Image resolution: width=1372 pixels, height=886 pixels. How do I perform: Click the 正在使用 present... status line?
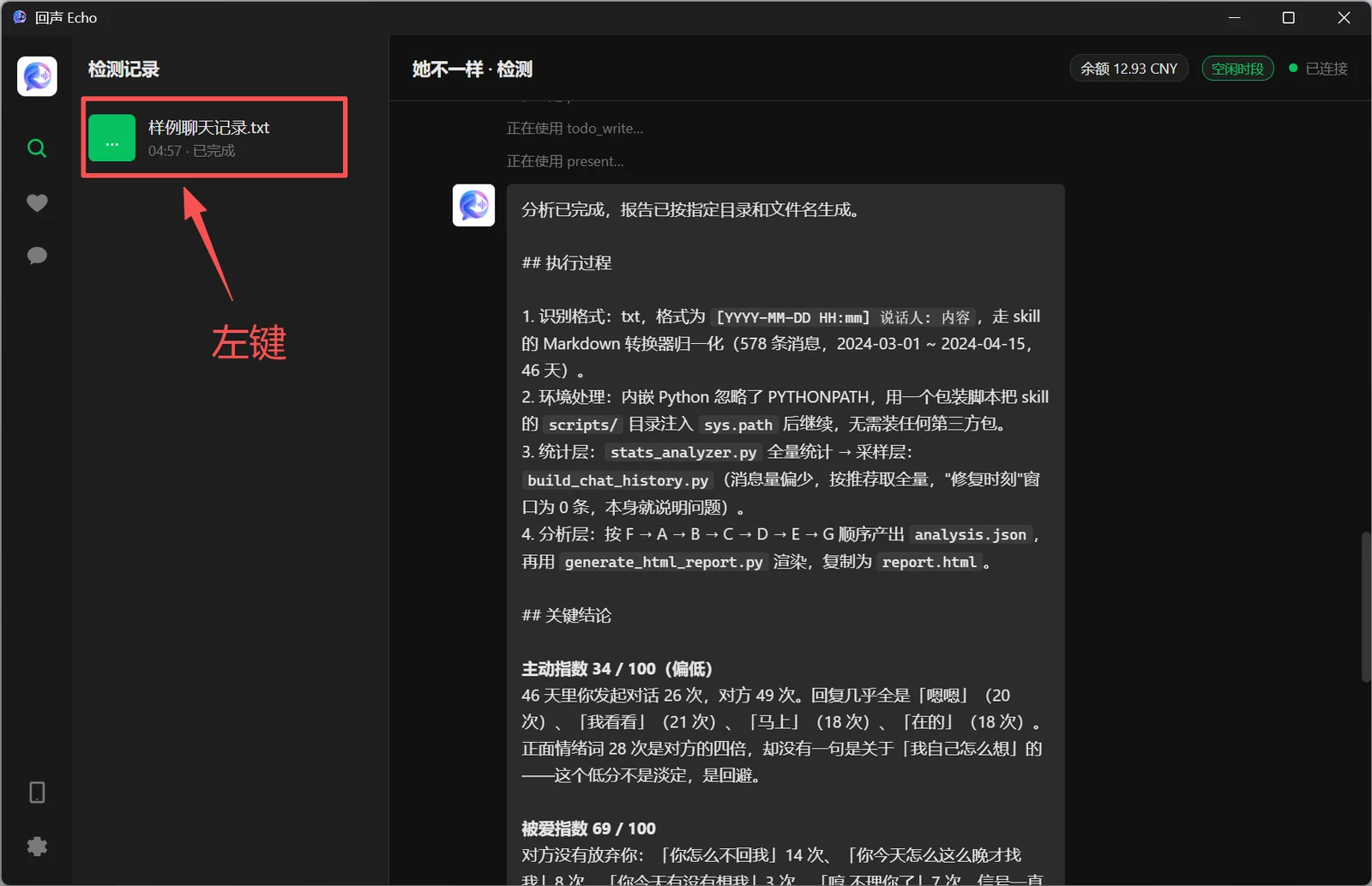coord(565,161)
